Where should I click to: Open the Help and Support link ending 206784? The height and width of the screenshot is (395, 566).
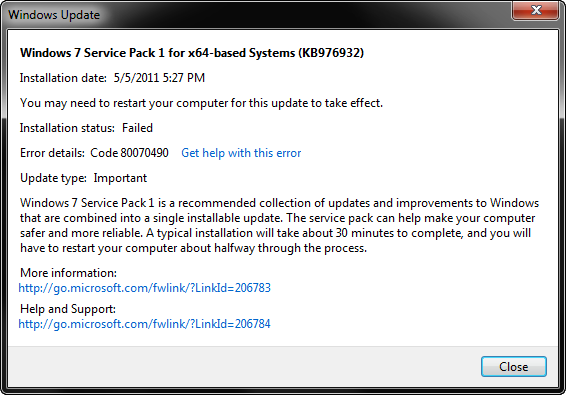point(144,324)
